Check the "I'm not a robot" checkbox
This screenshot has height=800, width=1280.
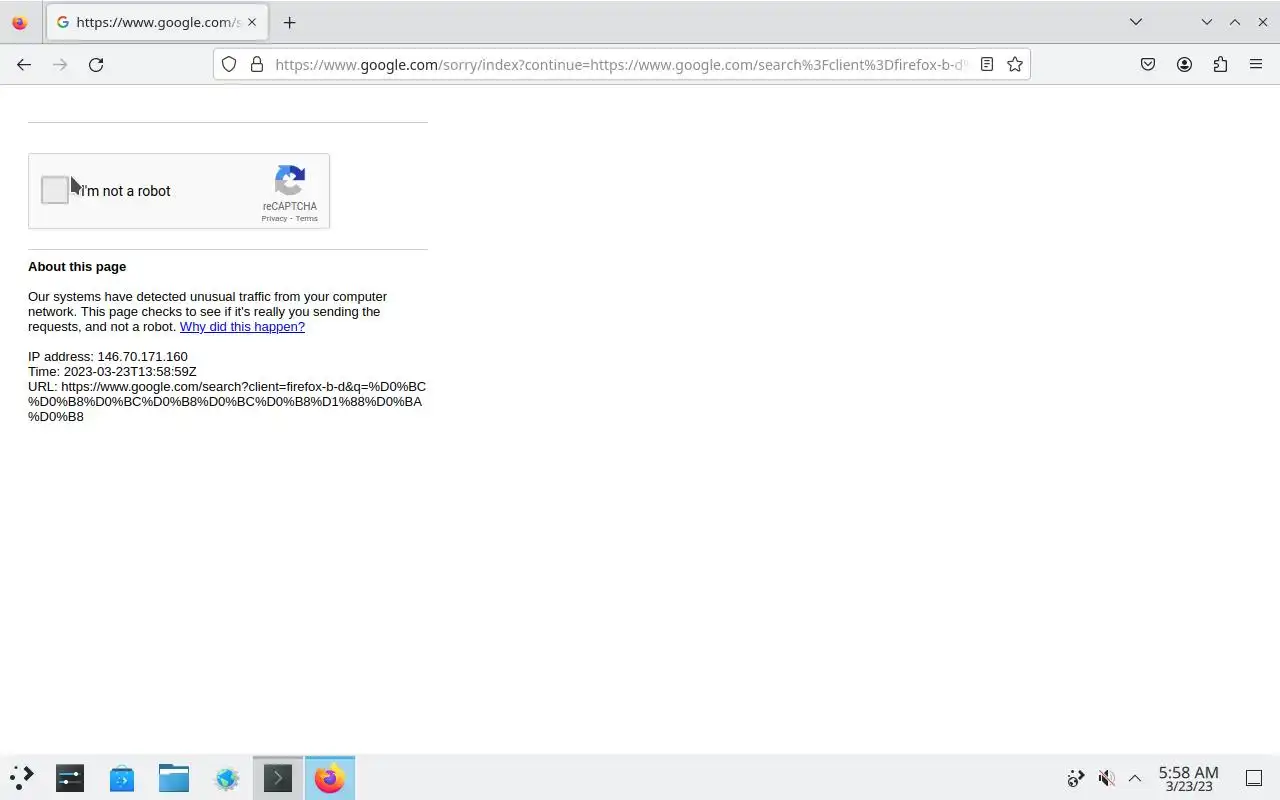tap(55, 190)
